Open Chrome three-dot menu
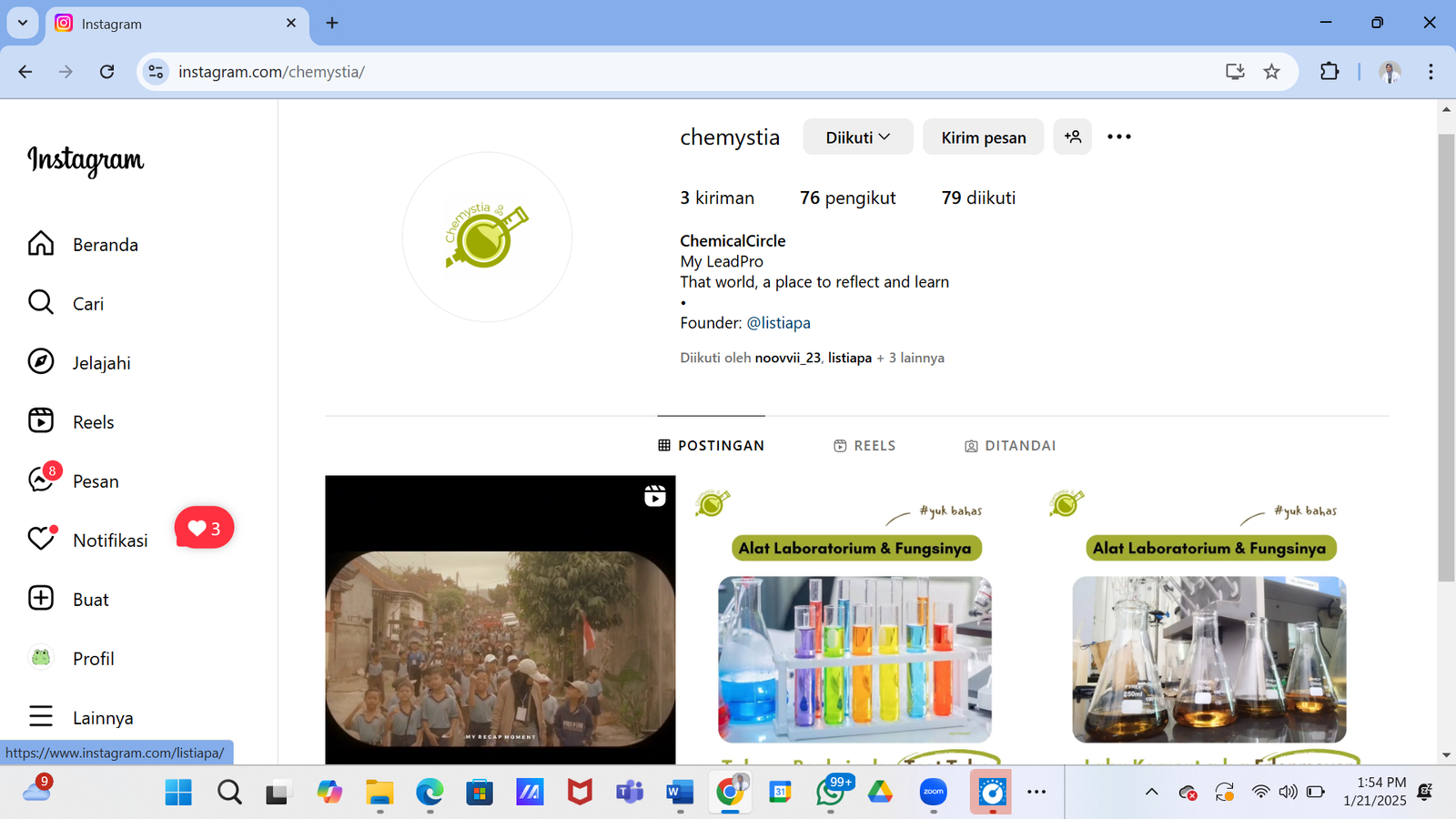This screenshot has height=819, width=1456. coord(1431,72)
